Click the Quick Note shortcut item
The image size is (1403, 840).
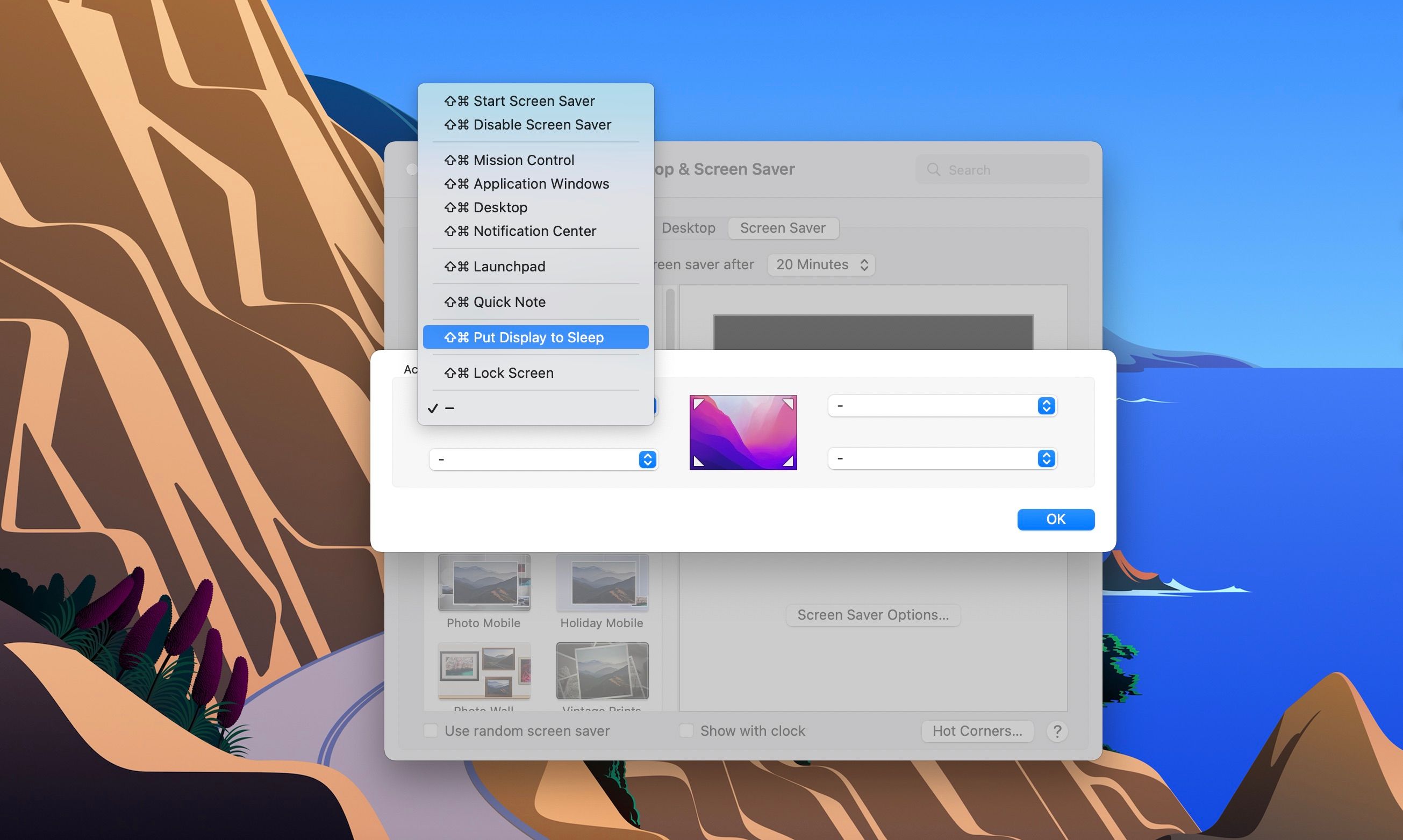tap(535, 302)
